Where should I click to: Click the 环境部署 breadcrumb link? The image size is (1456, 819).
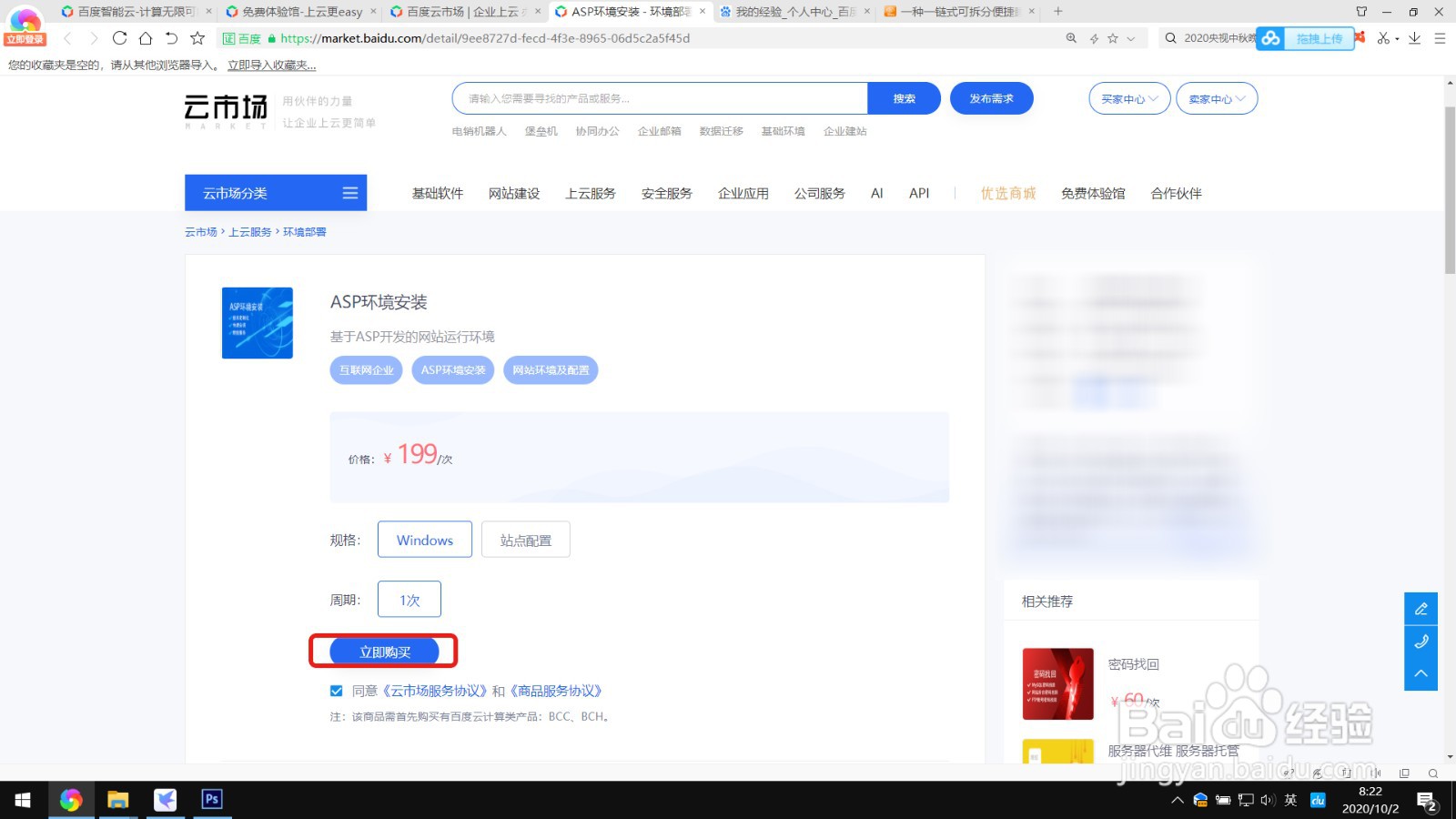click(305, 232)
